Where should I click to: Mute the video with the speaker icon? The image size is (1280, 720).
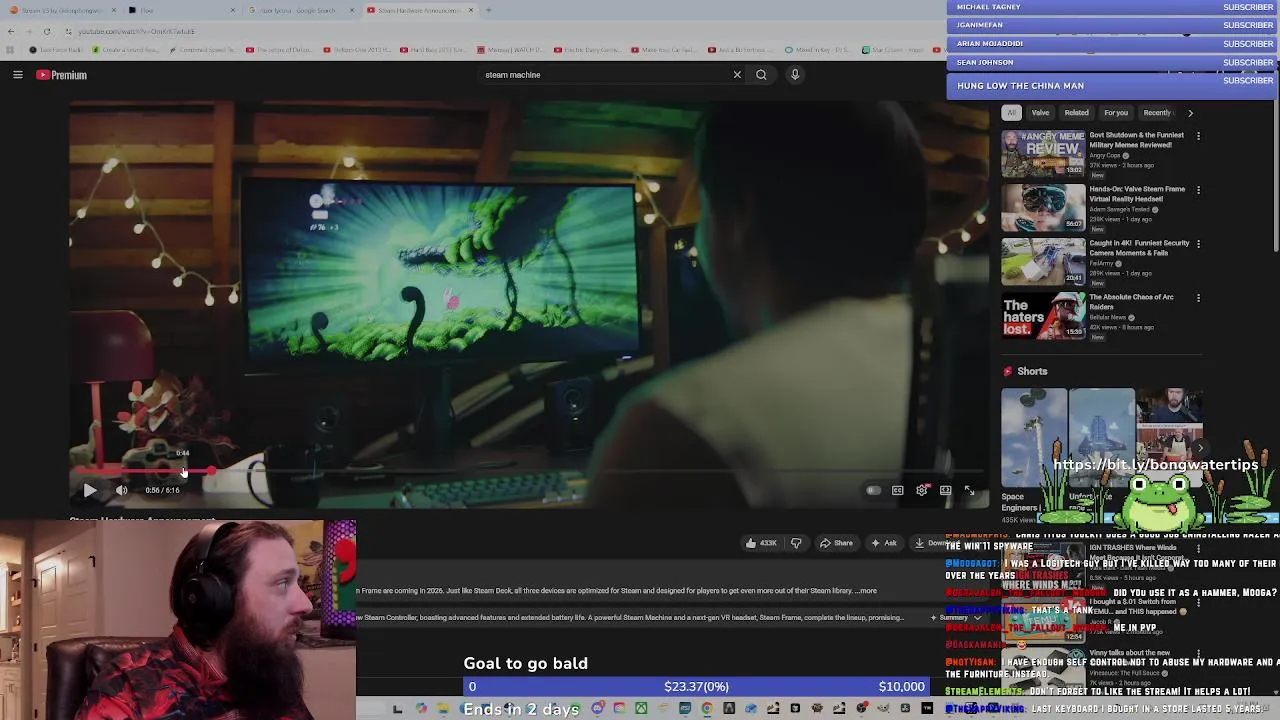pyautogui.click(x=121, y=490)
